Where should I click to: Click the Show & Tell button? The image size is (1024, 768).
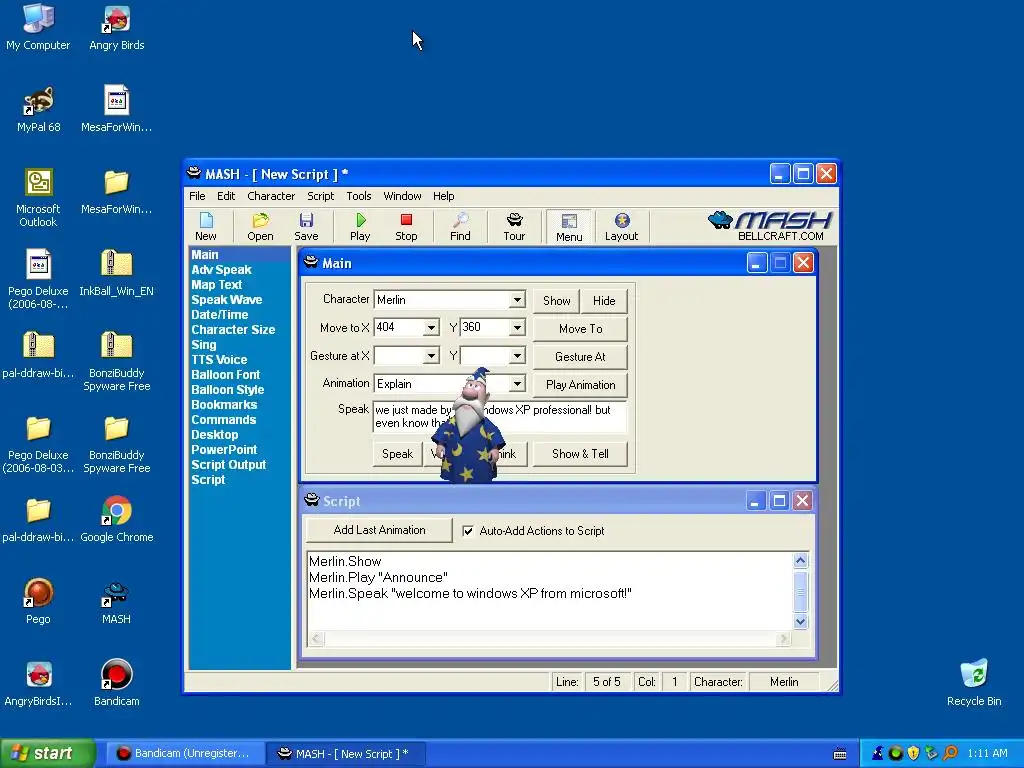(x=581, y=454)
